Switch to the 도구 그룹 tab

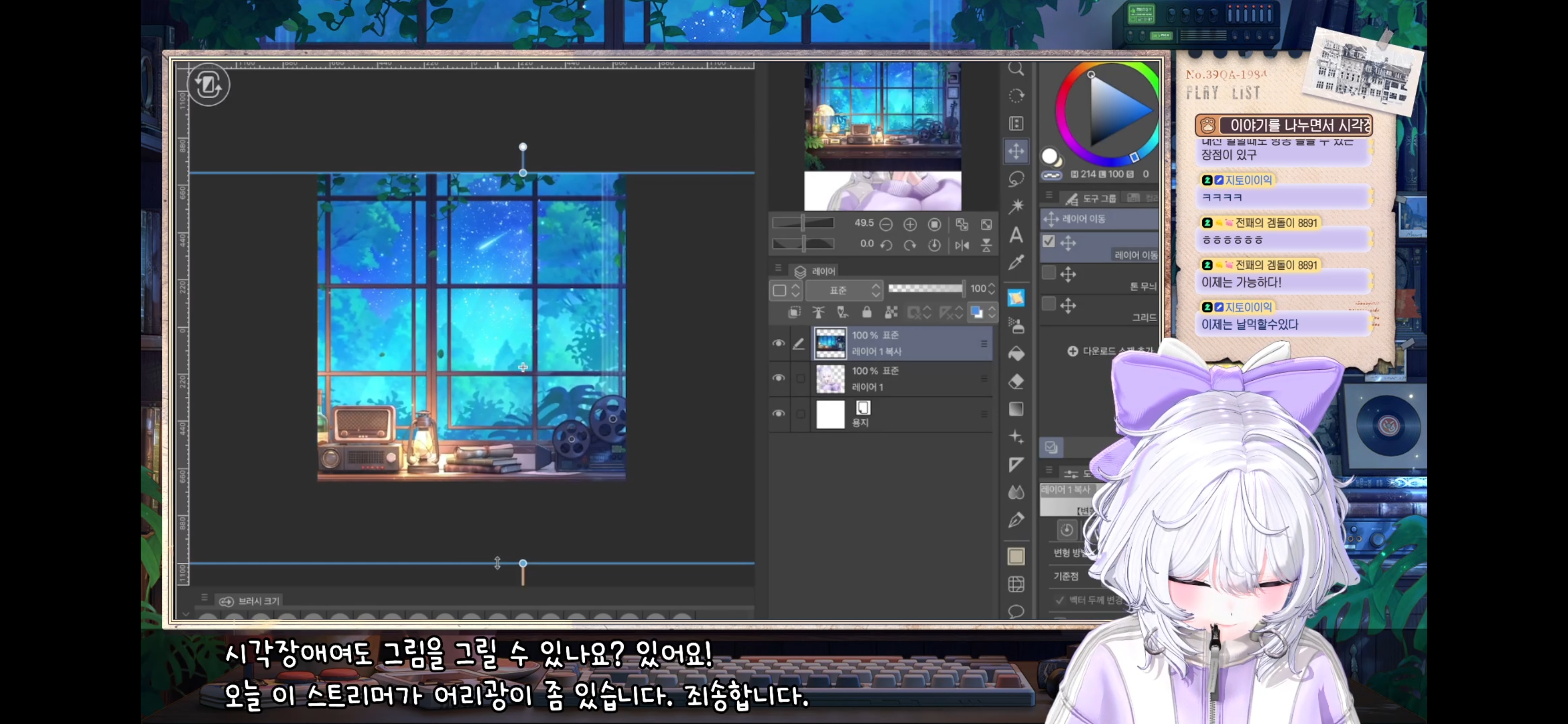point(1092,199)
